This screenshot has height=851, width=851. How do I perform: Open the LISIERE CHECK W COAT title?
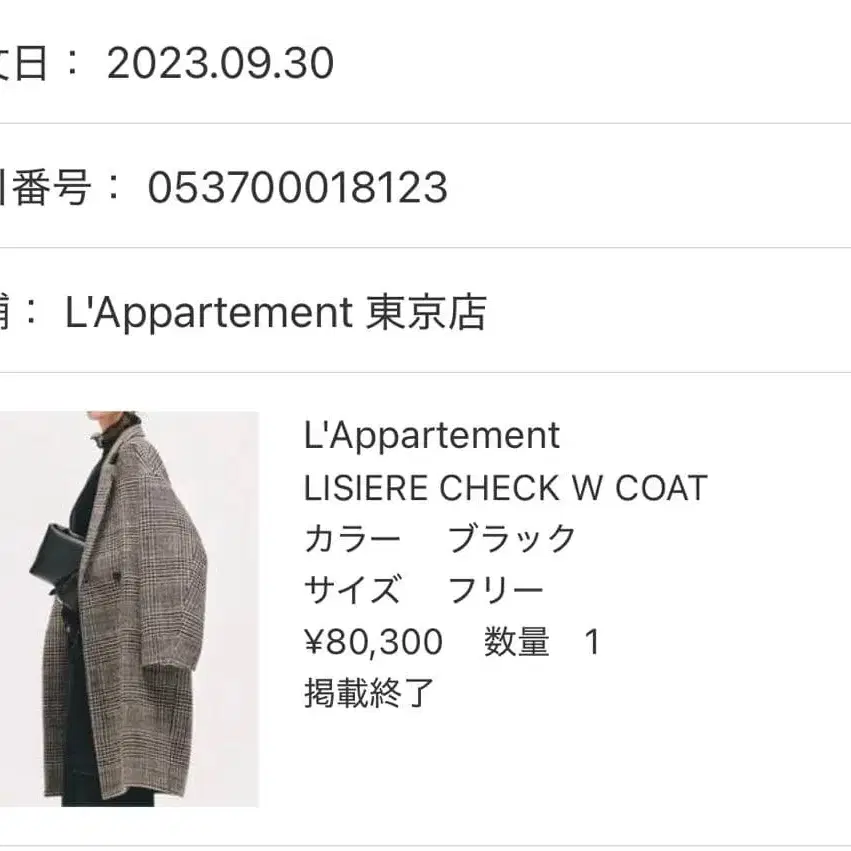505,487
